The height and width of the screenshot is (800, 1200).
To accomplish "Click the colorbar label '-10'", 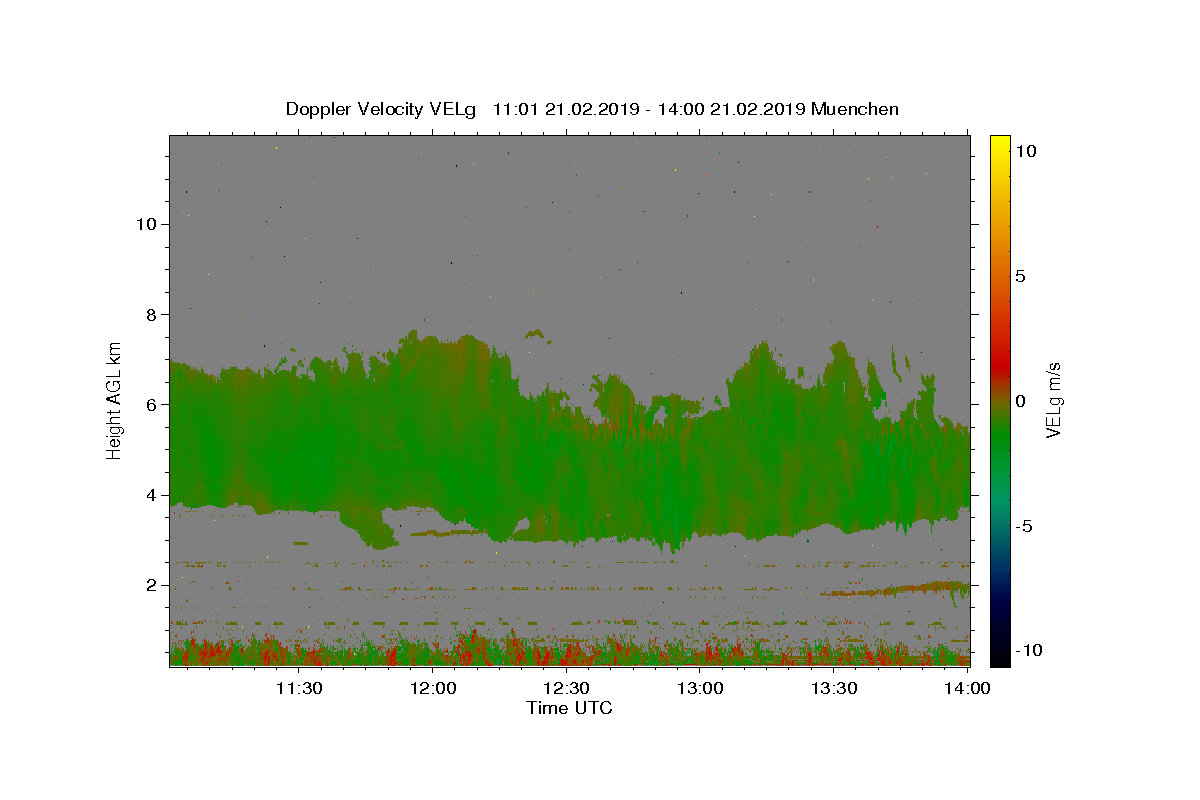I will click(x=1029, y=650).
